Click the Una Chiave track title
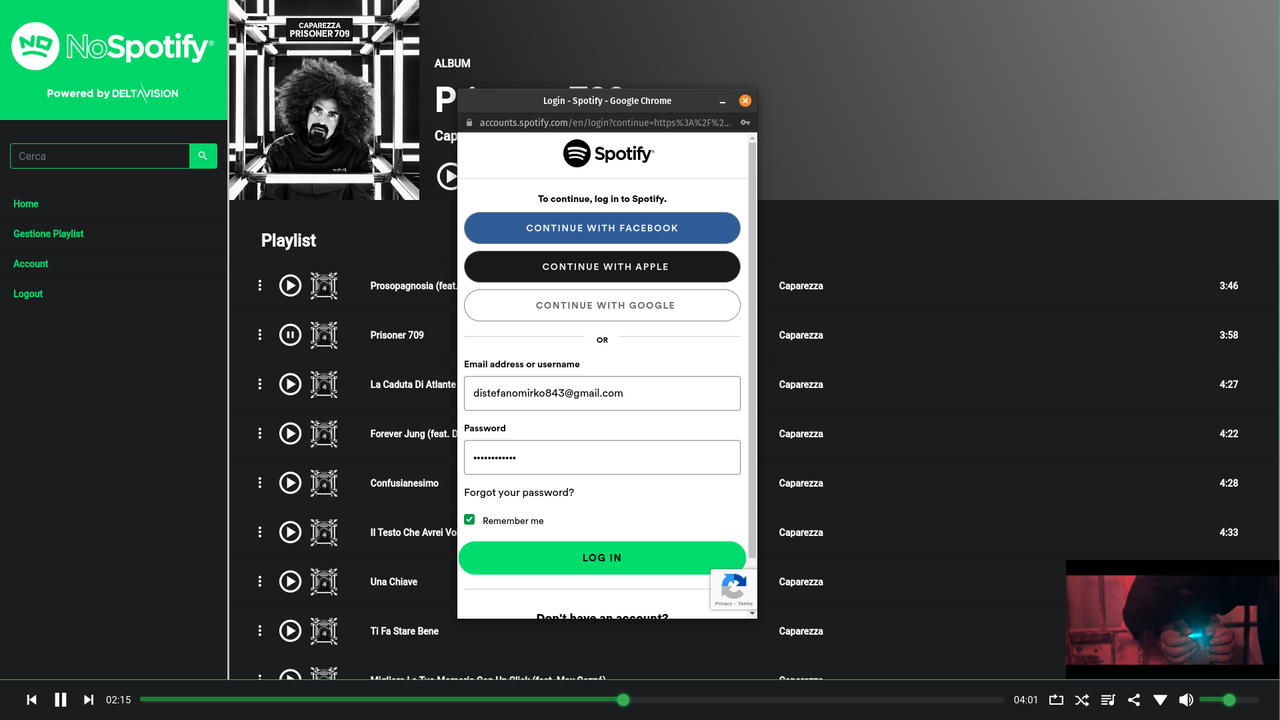The width and height of the screenshot is (1280, 720). pos(394,581)
